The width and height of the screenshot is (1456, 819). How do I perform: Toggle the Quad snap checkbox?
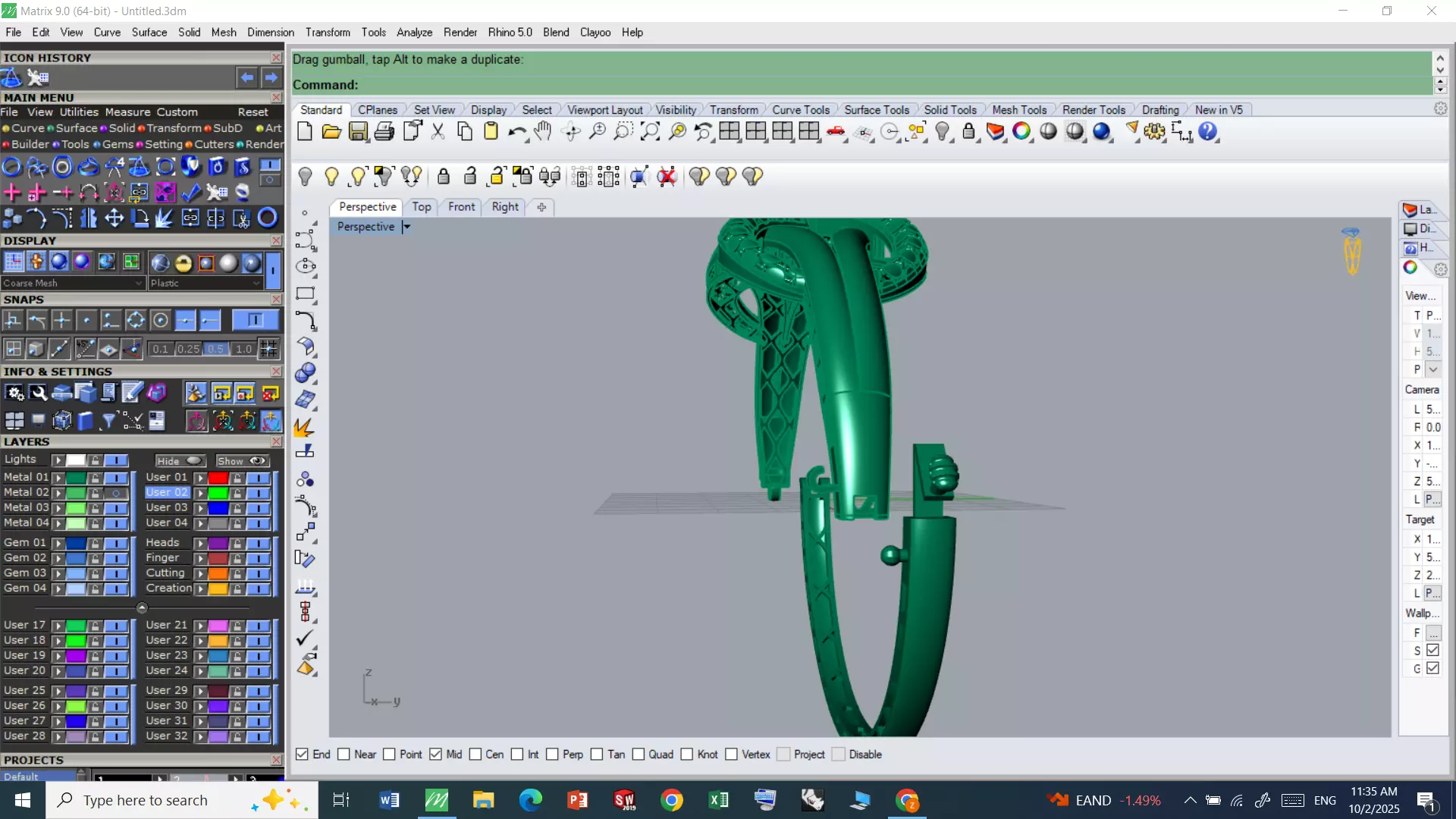[x=639, y=755]
